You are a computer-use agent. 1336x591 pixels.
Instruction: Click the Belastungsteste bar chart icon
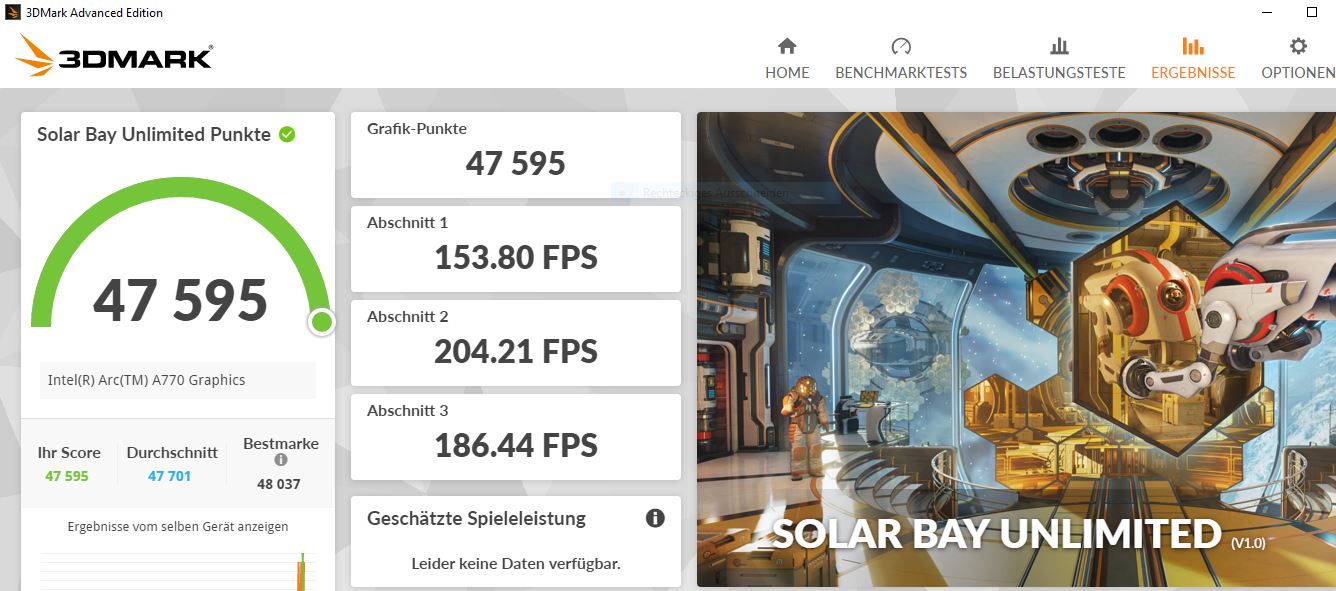[1059, 46]
